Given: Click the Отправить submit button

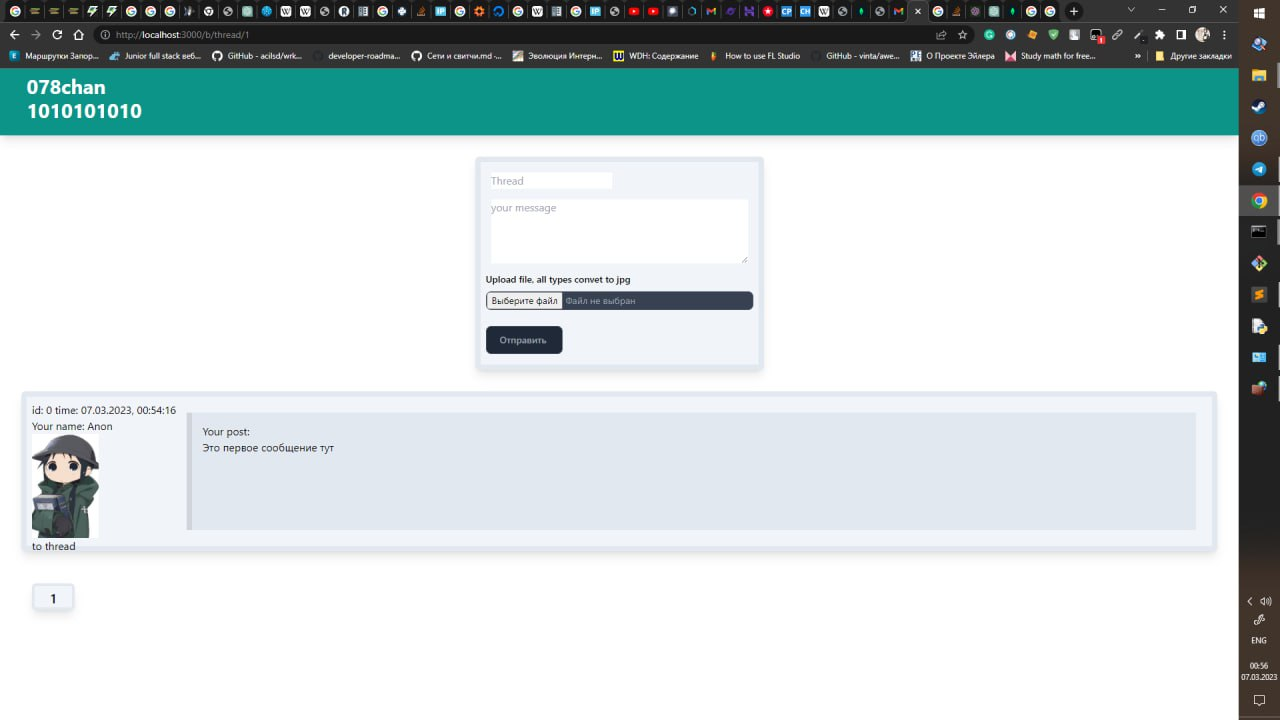Looking at the screenshot, I should pyautogui.click(x=523, y=339).
